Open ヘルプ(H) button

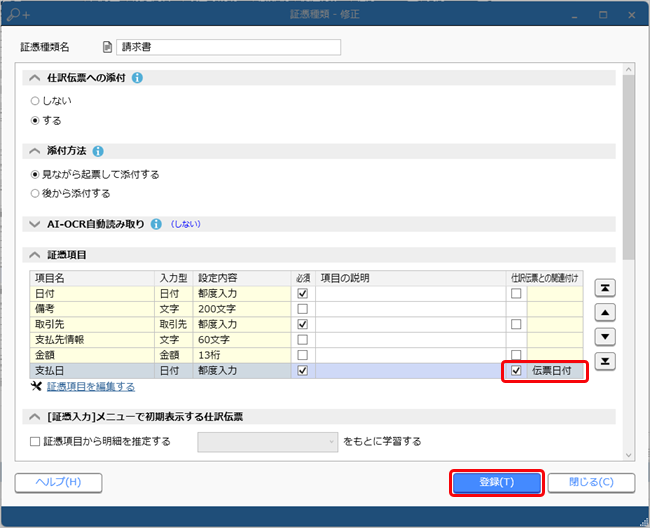tap(58, 482)
